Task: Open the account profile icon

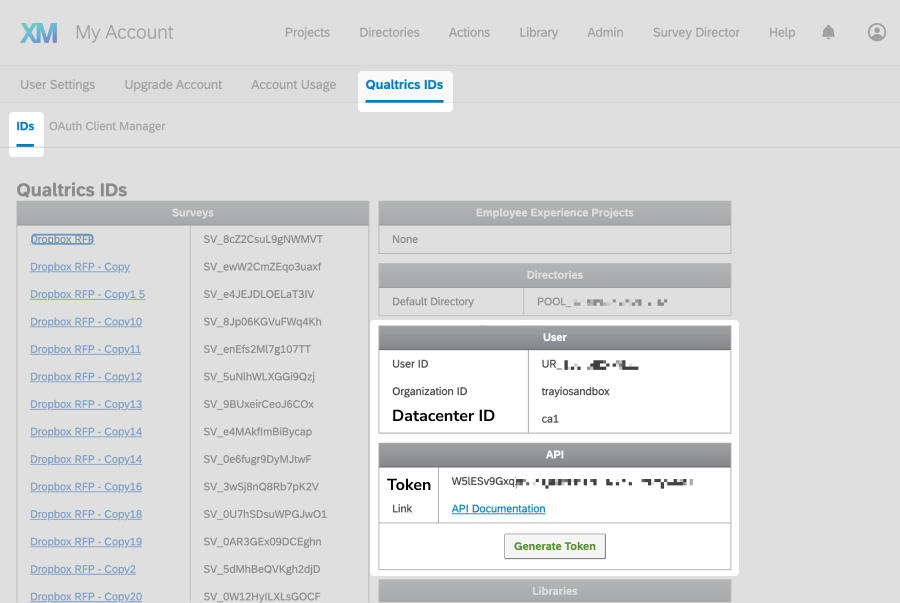Action: tap(876, 31)
